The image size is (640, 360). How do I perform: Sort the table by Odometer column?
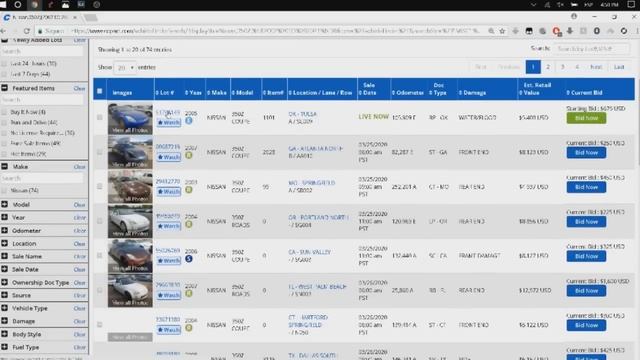point(408,93)
